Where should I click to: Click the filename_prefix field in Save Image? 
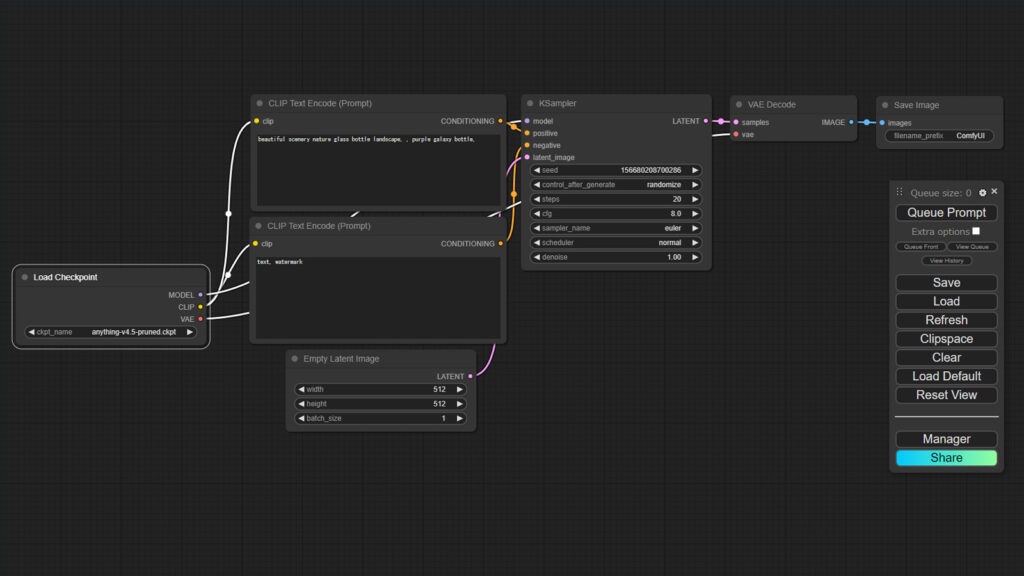click(x=939, y=136)
